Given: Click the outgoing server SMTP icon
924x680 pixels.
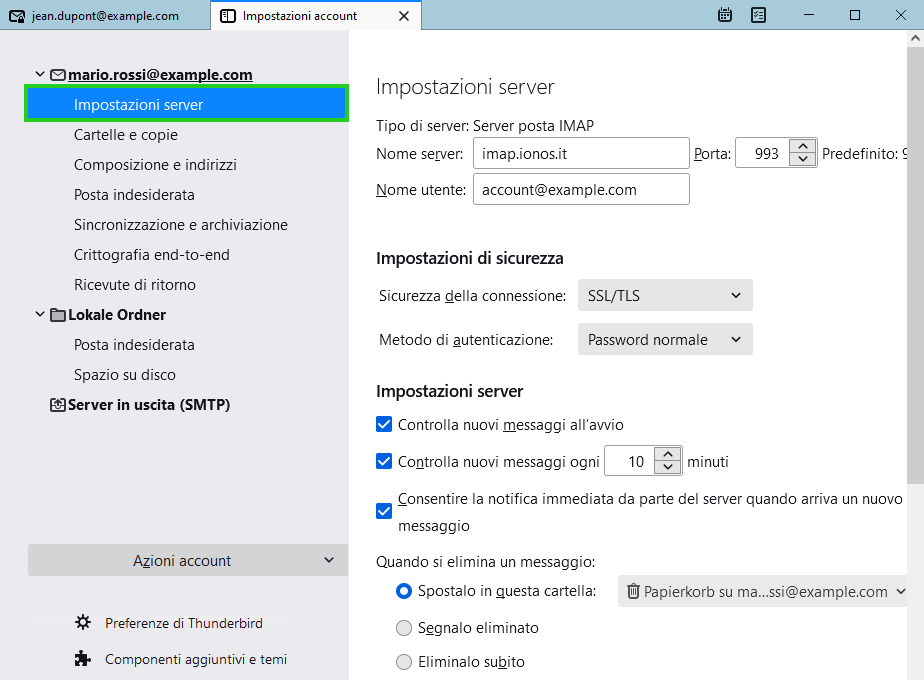Looking at the screenshot, I should pos(58,405).
